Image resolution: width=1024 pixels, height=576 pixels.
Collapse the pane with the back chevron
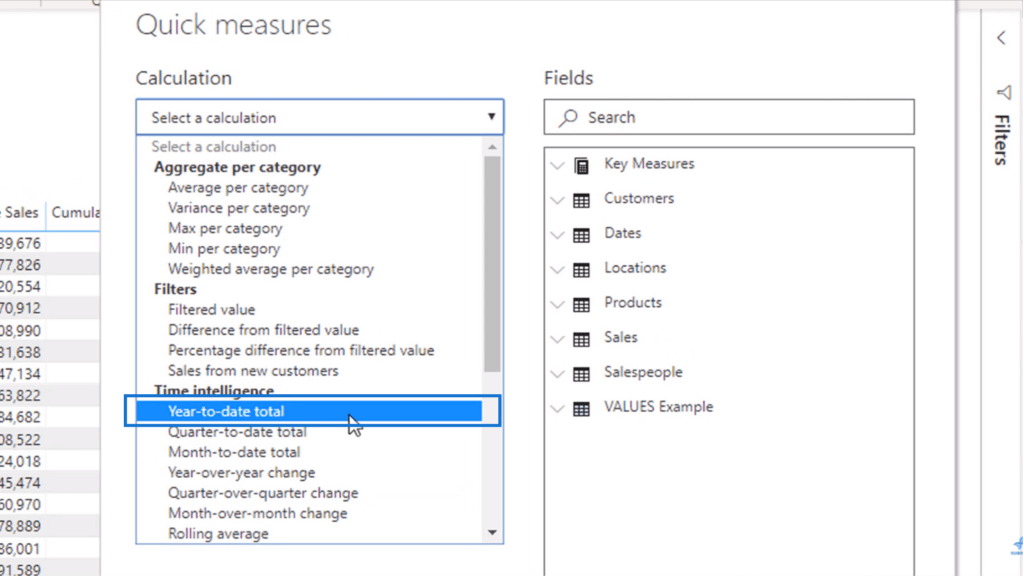pos(1001,38)
